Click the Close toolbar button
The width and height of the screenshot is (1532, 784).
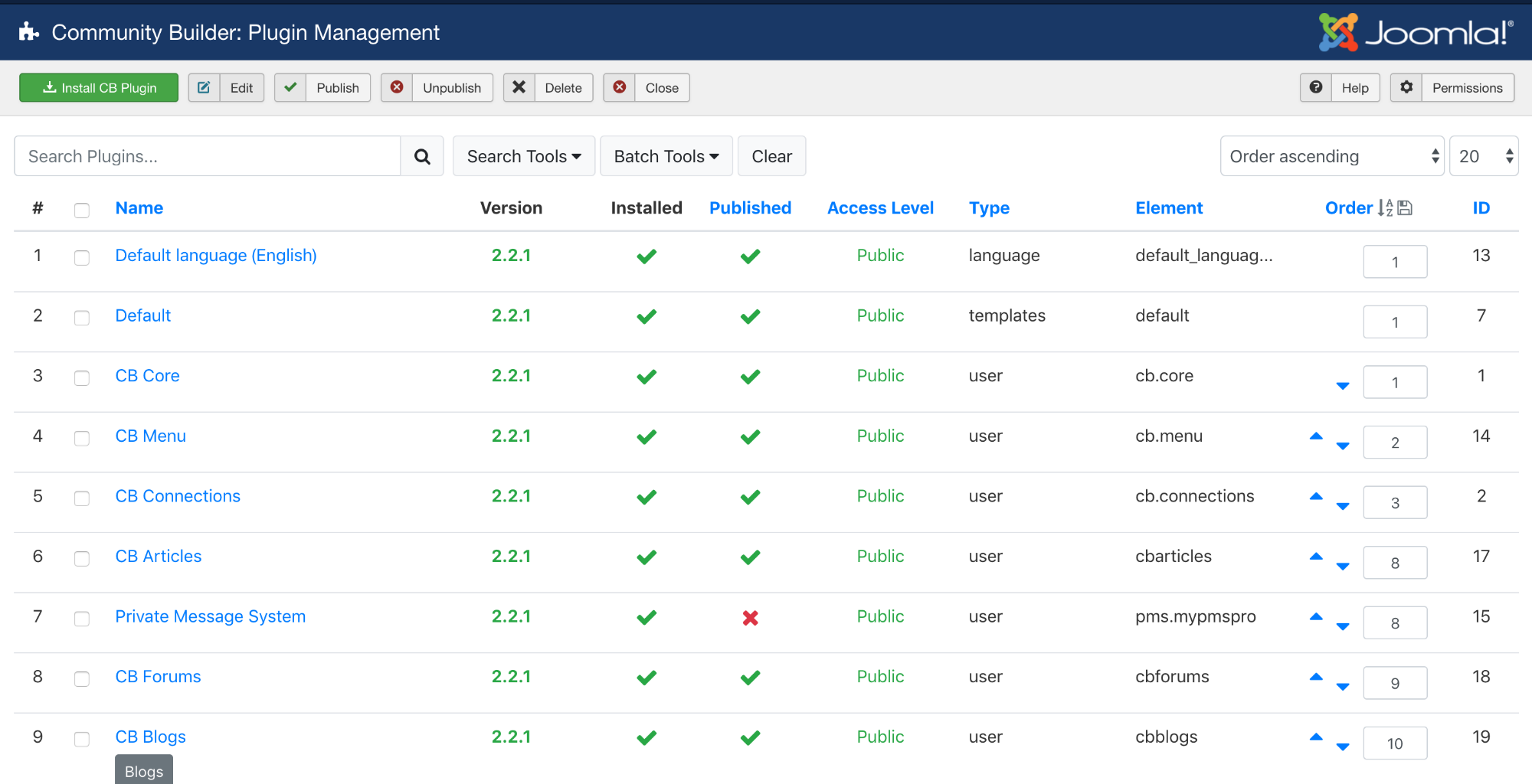tap(647, 88)
